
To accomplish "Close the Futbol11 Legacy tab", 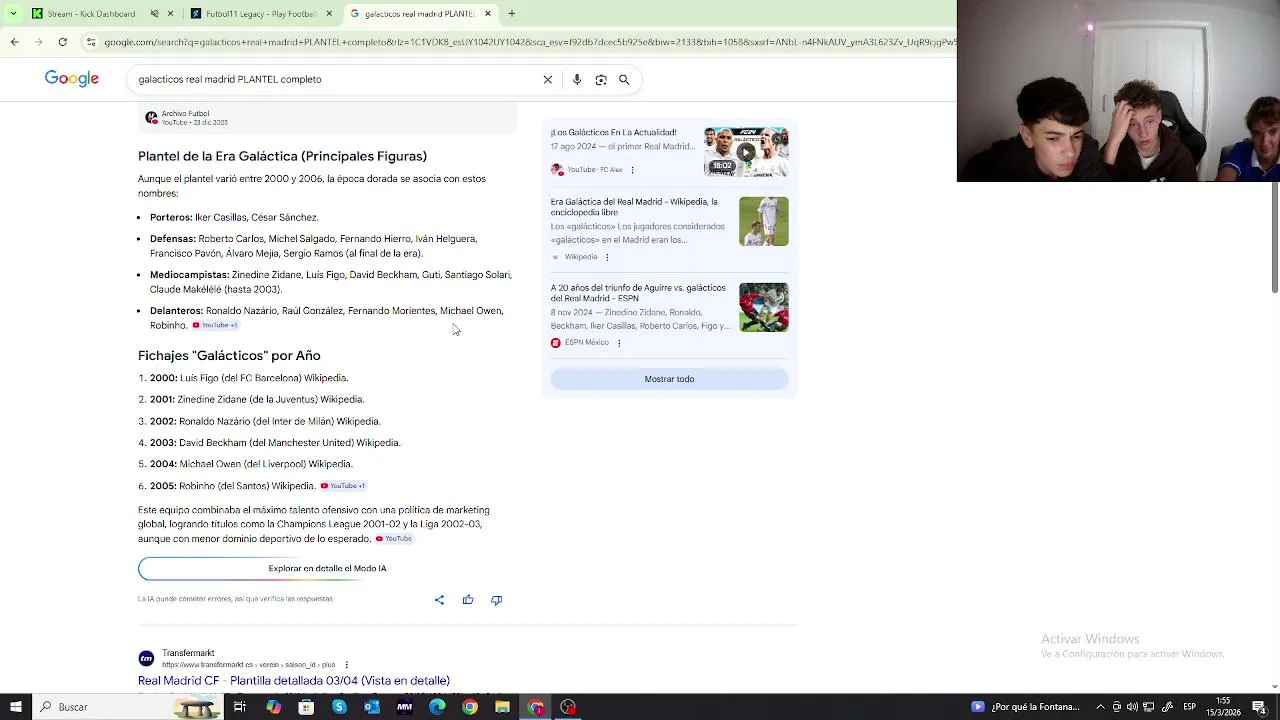I will [329, 14].
